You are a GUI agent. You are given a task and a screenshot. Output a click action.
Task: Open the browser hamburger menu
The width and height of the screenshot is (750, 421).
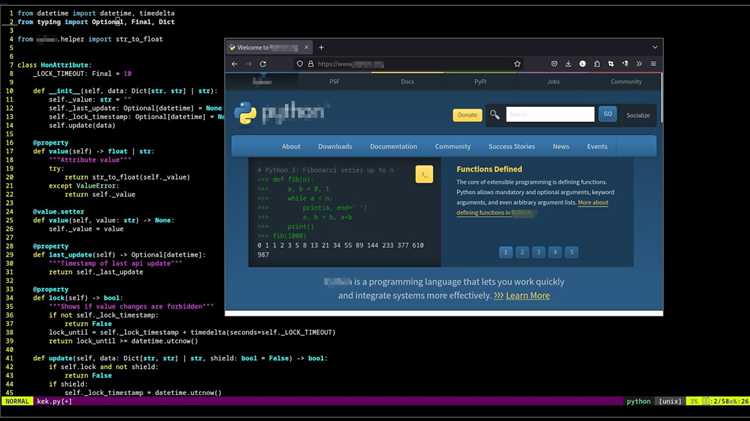(x=653, y=64)
